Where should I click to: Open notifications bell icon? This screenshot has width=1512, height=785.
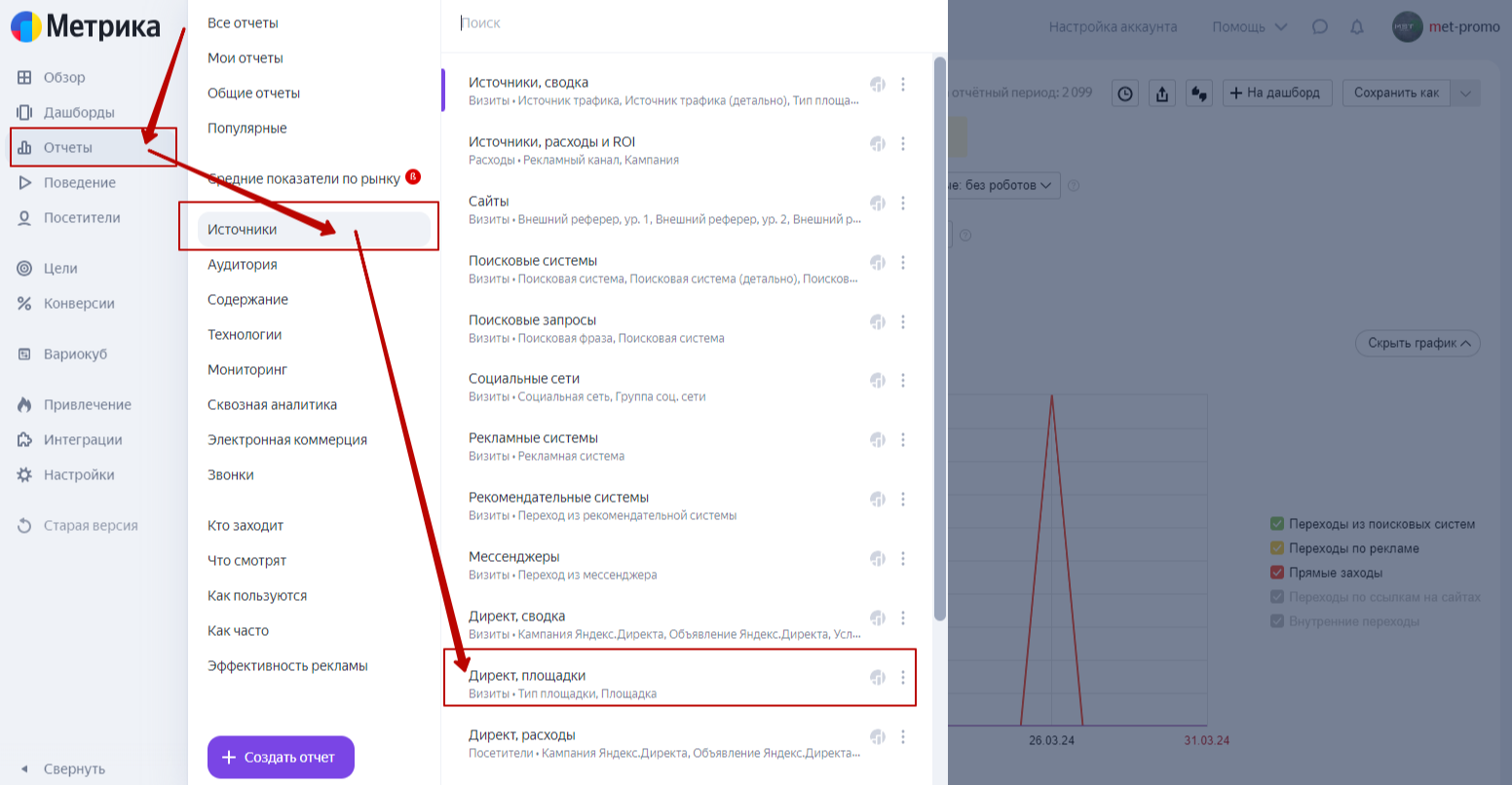[1357, 27]
